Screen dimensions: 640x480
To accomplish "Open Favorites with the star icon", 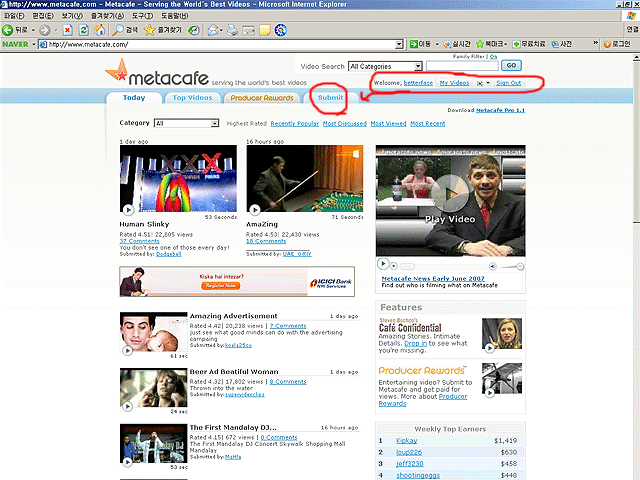I will tap(162, 30).
